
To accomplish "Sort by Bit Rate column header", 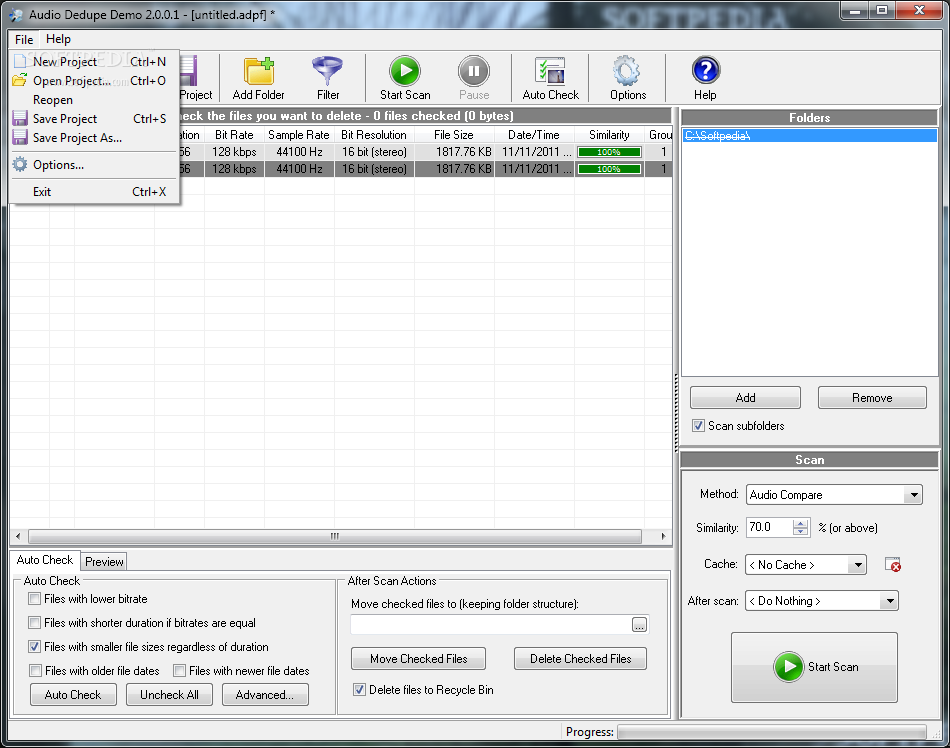I will point(234,135).
